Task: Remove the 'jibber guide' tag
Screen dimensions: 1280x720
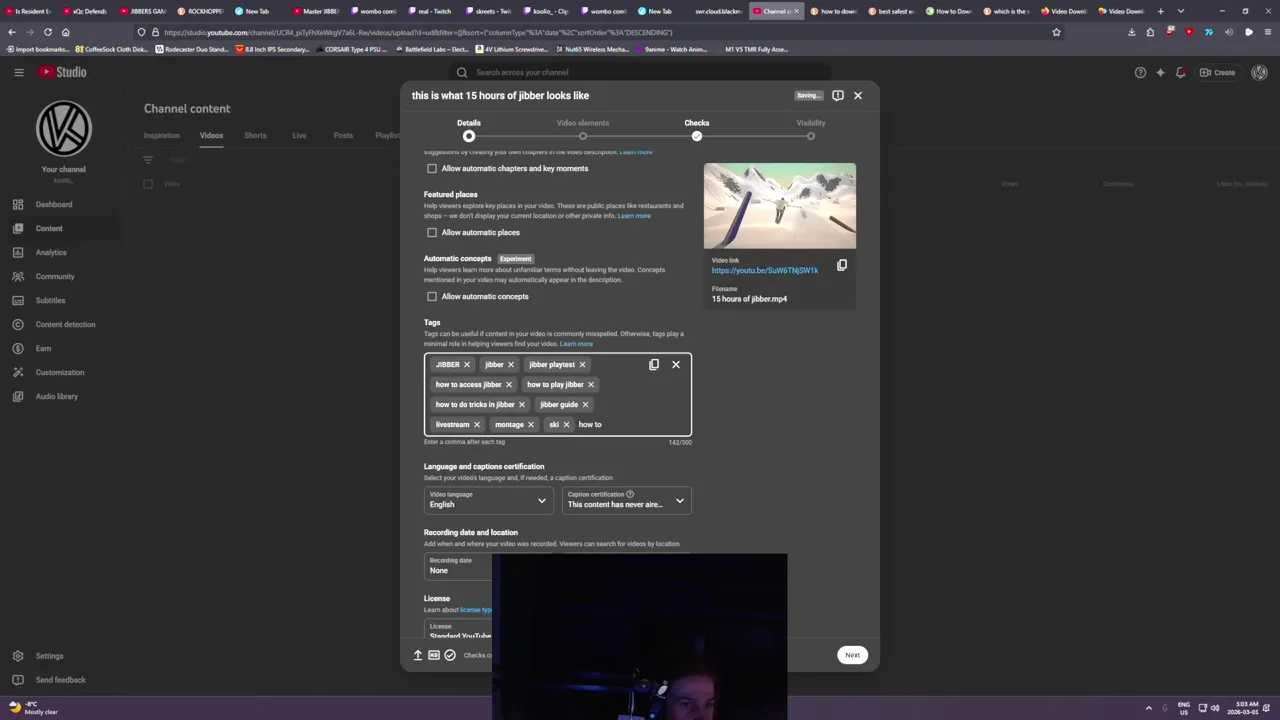Action: pyautogui.click(x=585, y=405)
